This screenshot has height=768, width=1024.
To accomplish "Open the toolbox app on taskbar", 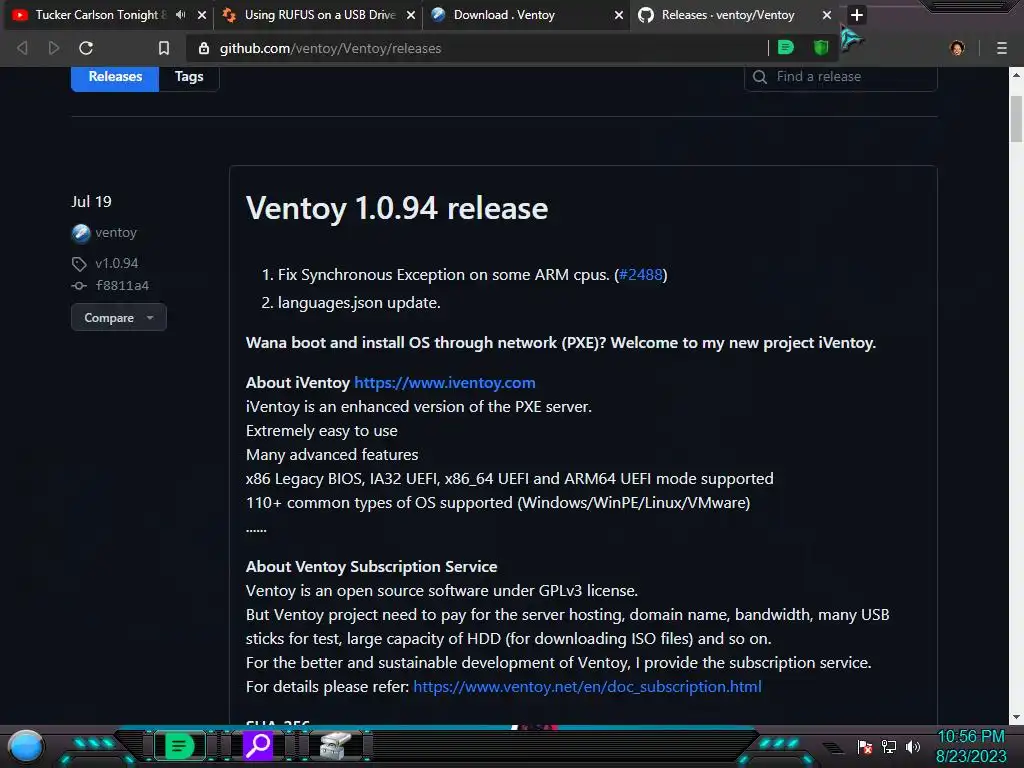I will pos(336,746).
